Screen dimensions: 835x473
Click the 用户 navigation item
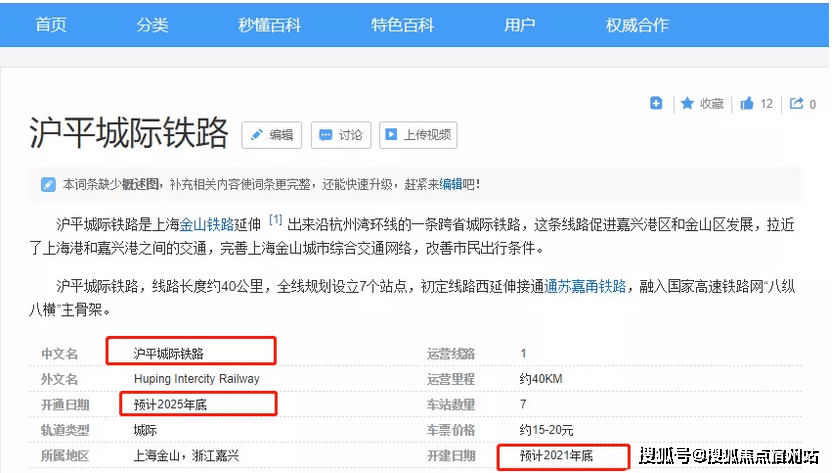click(519, 25)
